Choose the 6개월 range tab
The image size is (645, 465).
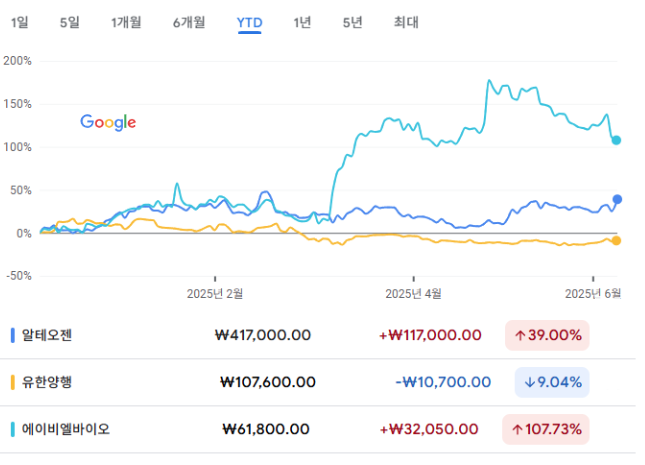coord(189,22)
